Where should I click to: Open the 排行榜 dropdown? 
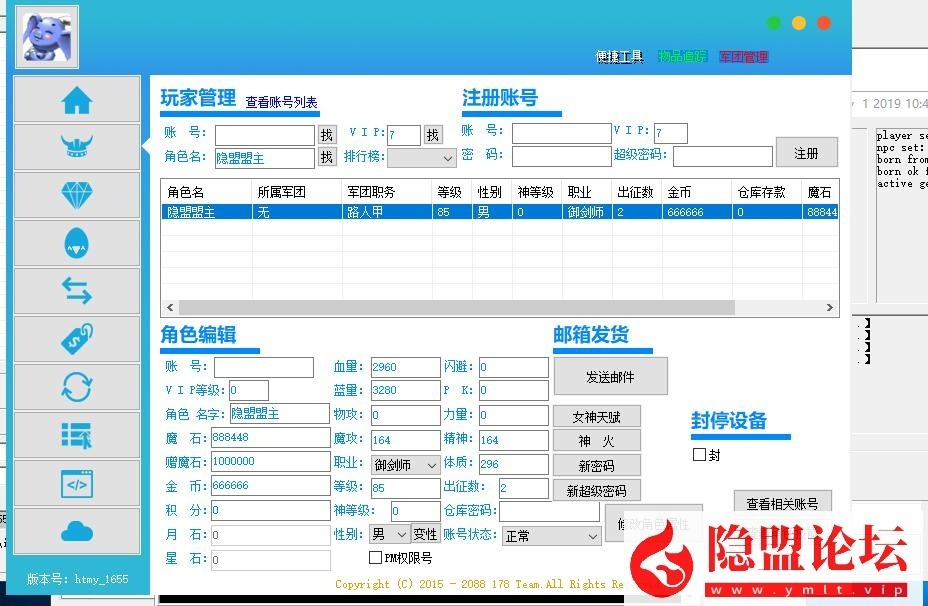pyautogui.click(x=422, y=157)
